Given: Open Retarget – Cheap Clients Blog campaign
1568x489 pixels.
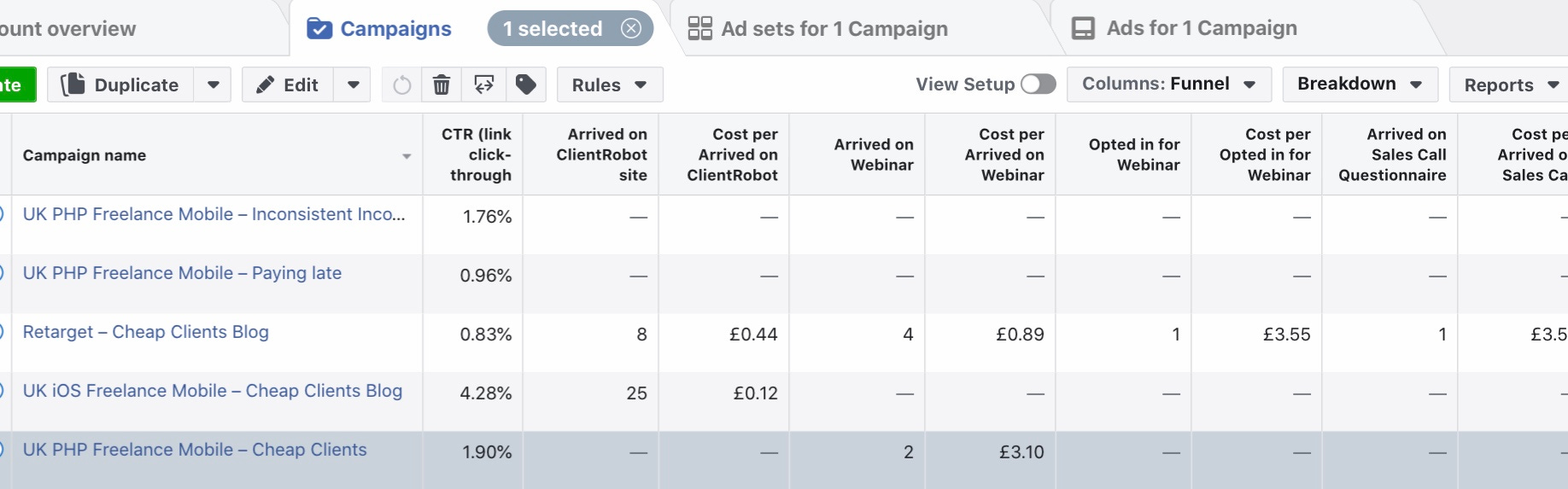Looking at the screenshot, I should pos(146,332).
